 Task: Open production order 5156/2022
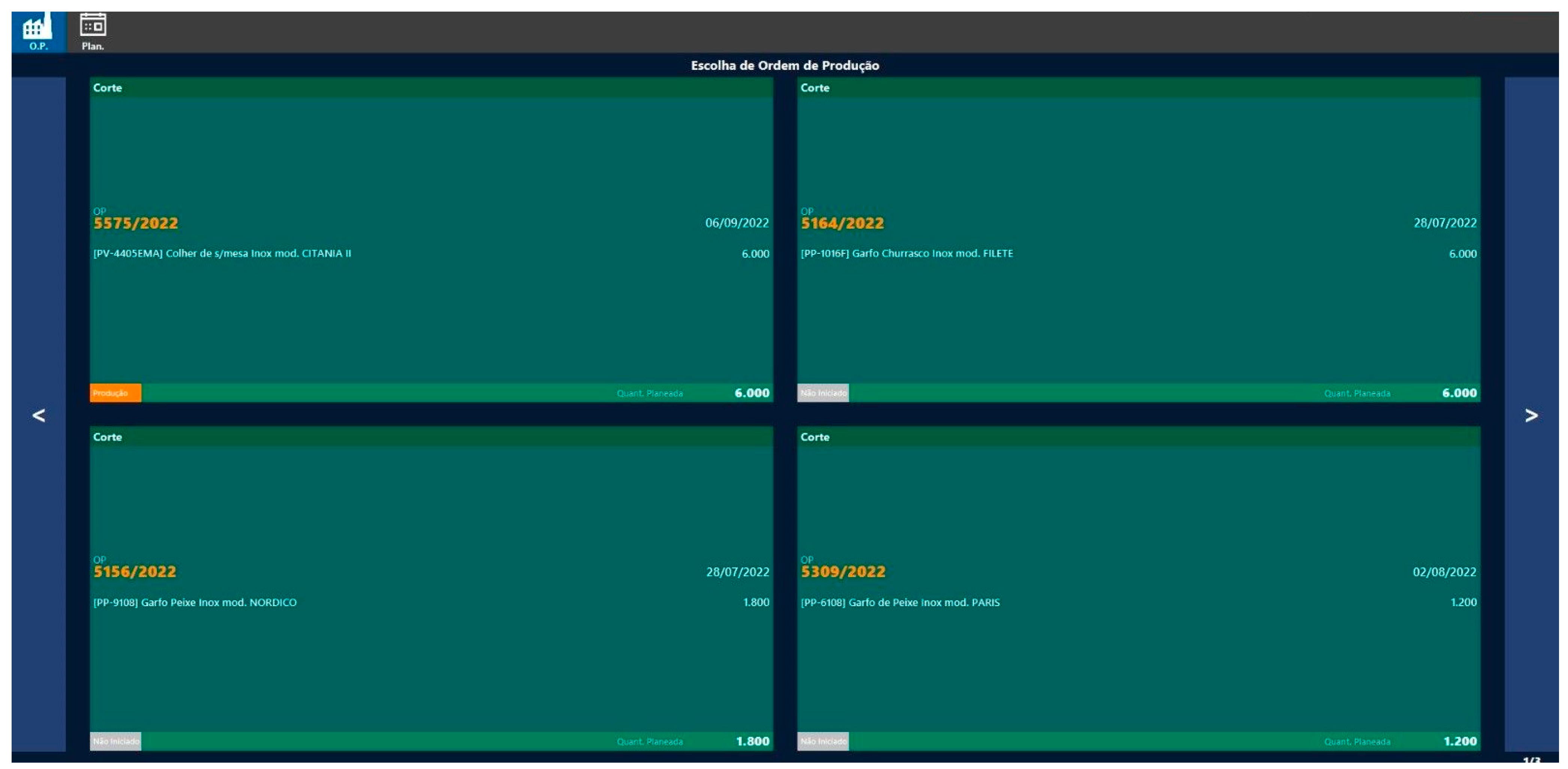[134, 571]
